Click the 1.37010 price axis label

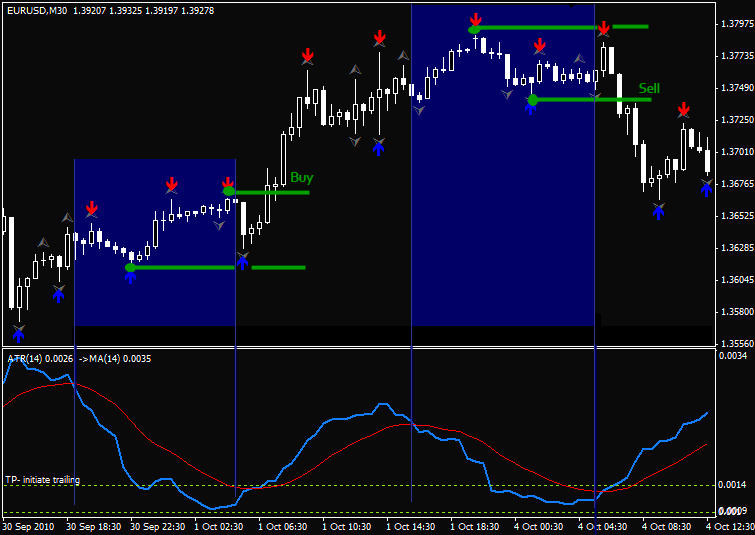coord(736,152)
